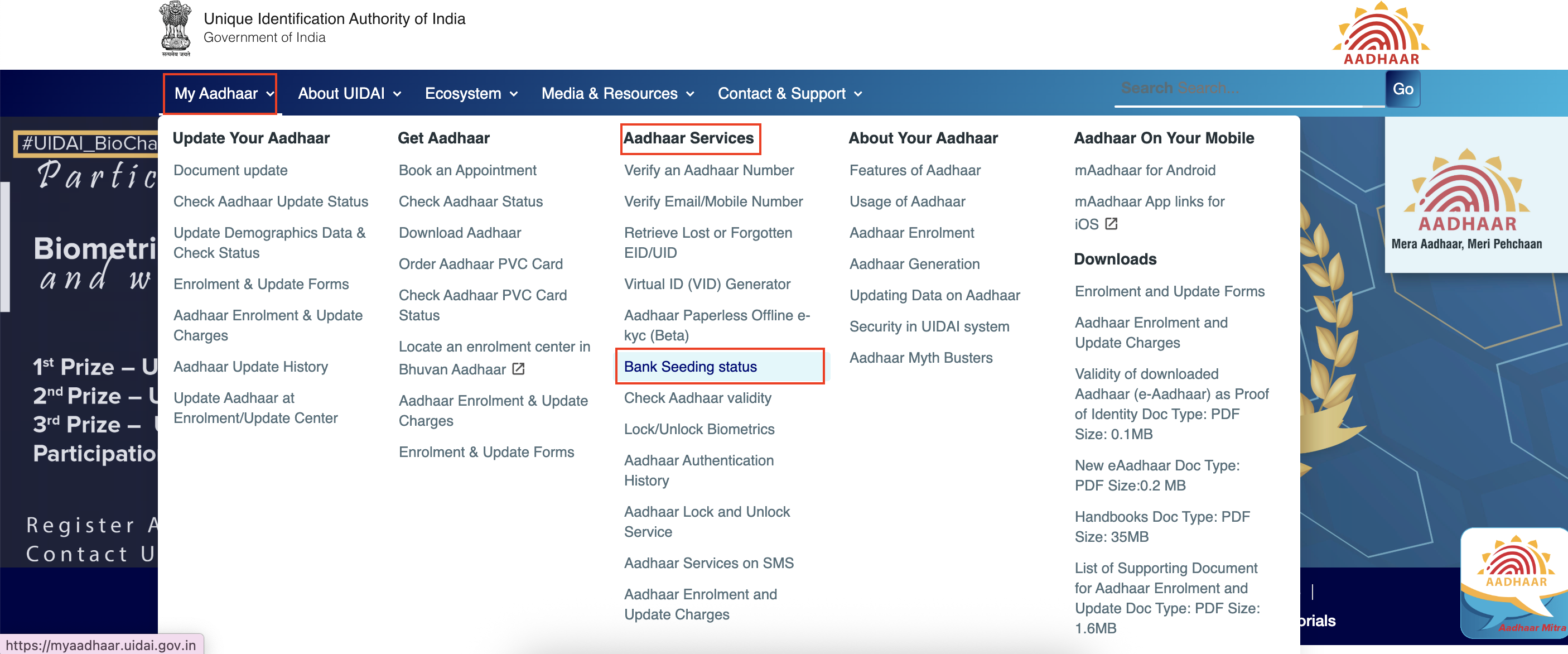Open the Aadhaar Mitra chatbot icon

point(1516,583)
